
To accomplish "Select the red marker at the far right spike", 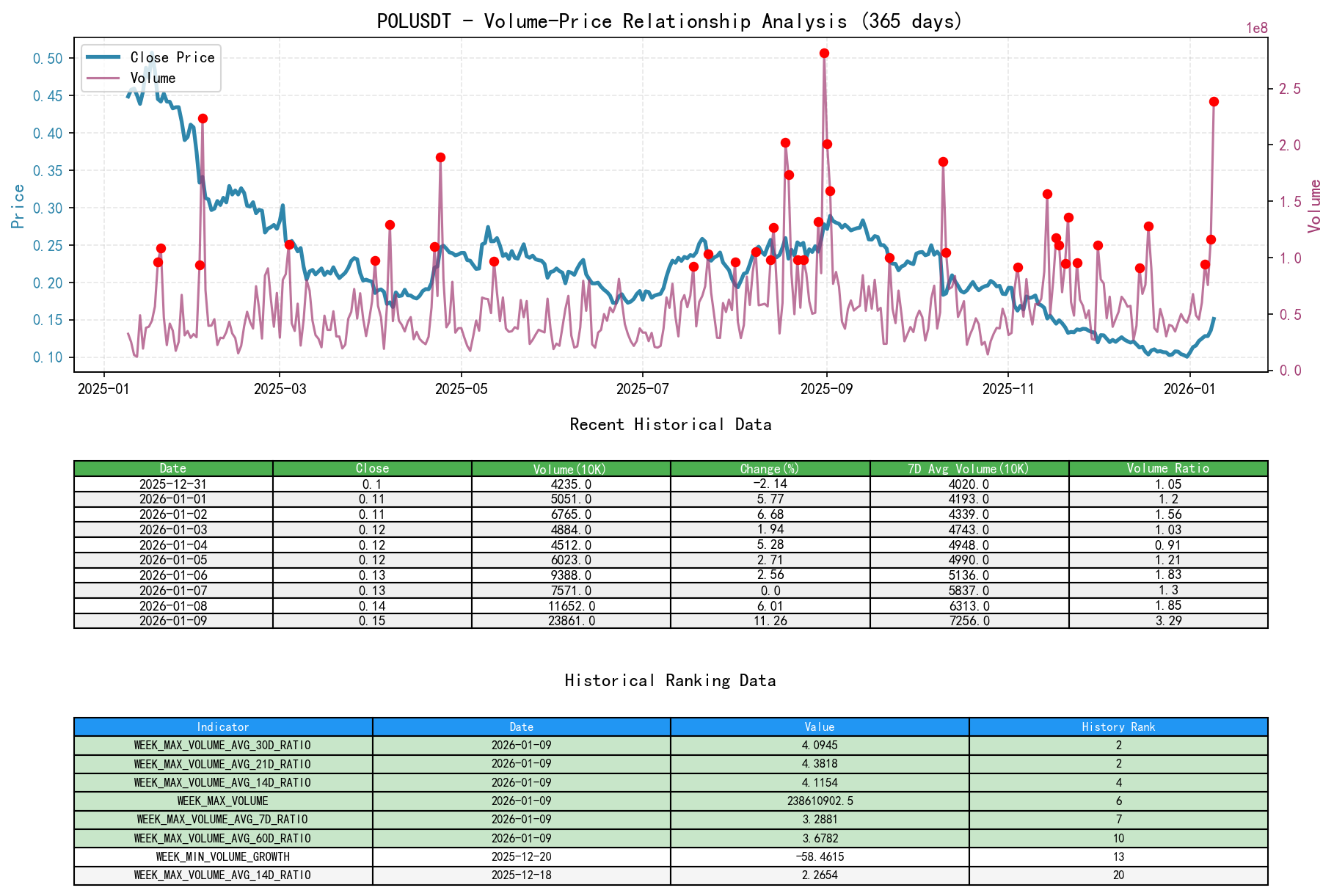I will tap(1214, 101).
